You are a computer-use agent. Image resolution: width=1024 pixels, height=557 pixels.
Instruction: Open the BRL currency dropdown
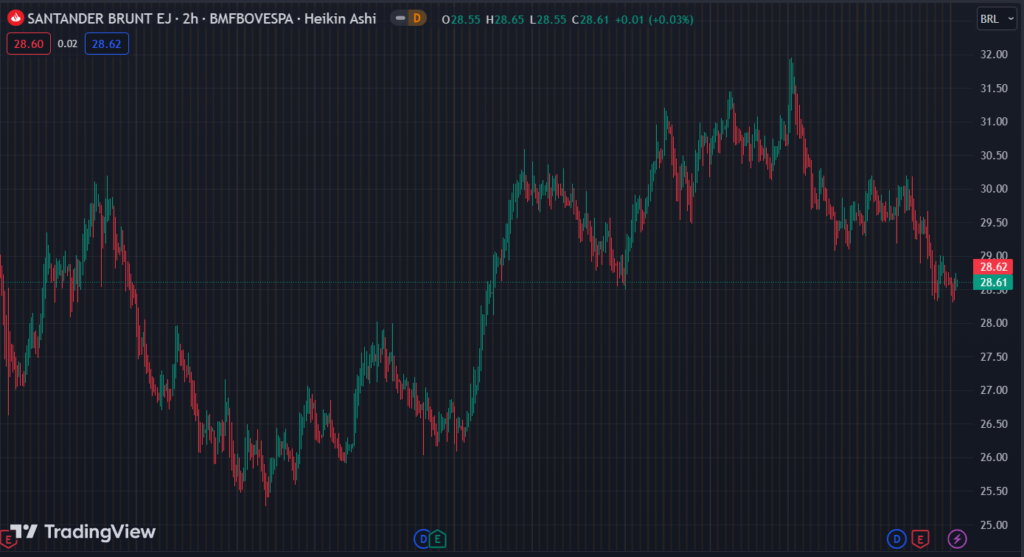(996, 19)
